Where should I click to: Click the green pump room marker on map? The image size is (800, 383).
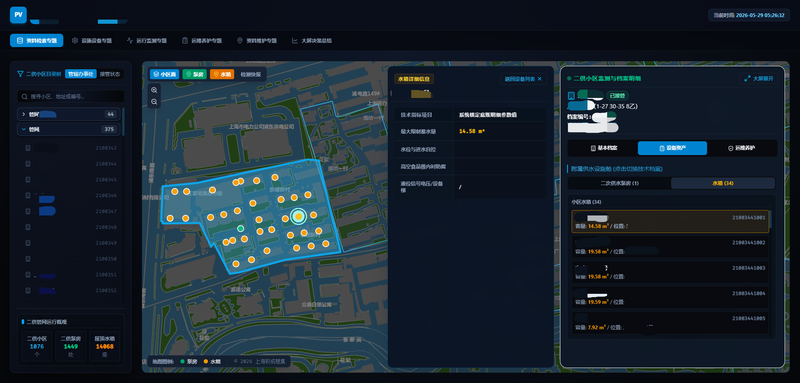[x=240, y=228]
